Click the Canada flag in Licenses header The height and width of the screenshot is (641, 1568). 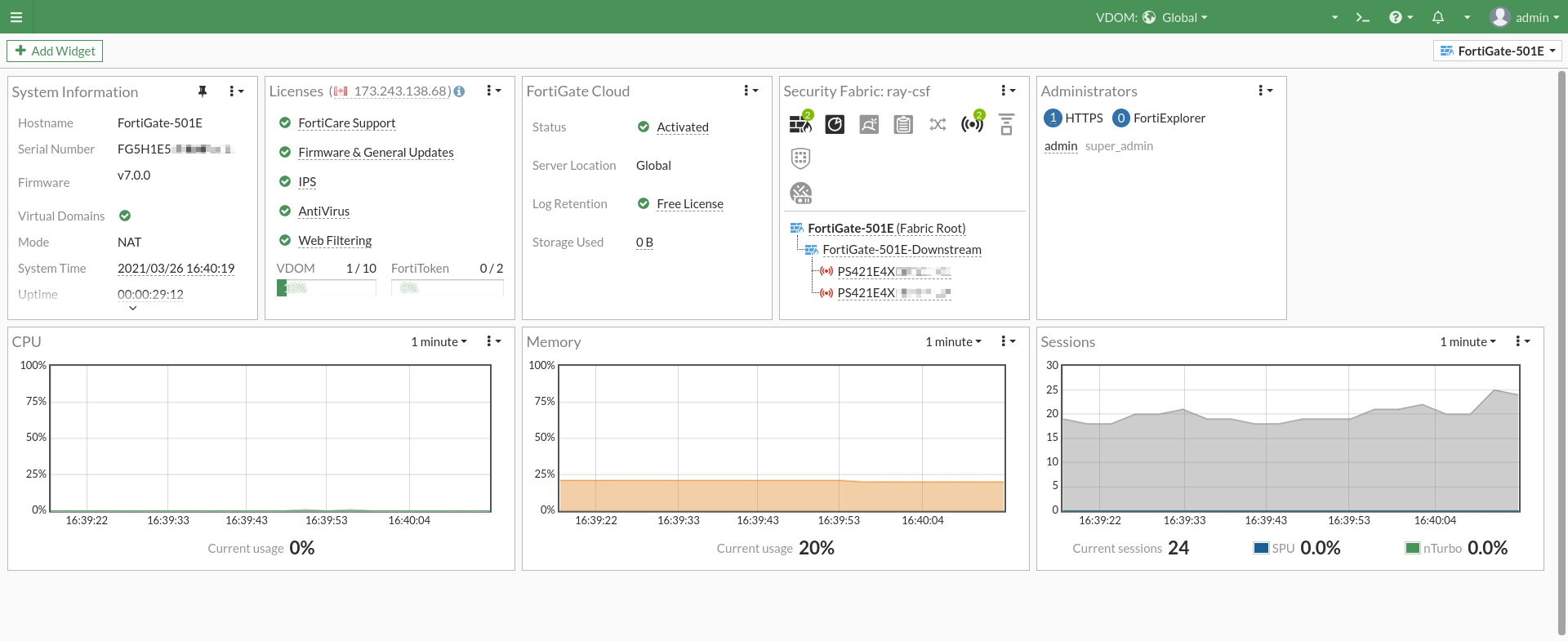(341, 91)
